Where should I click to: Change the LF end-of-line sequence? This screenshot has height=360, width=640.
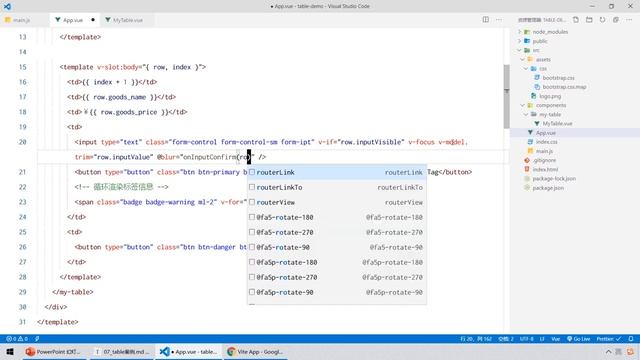coord(542,339)
